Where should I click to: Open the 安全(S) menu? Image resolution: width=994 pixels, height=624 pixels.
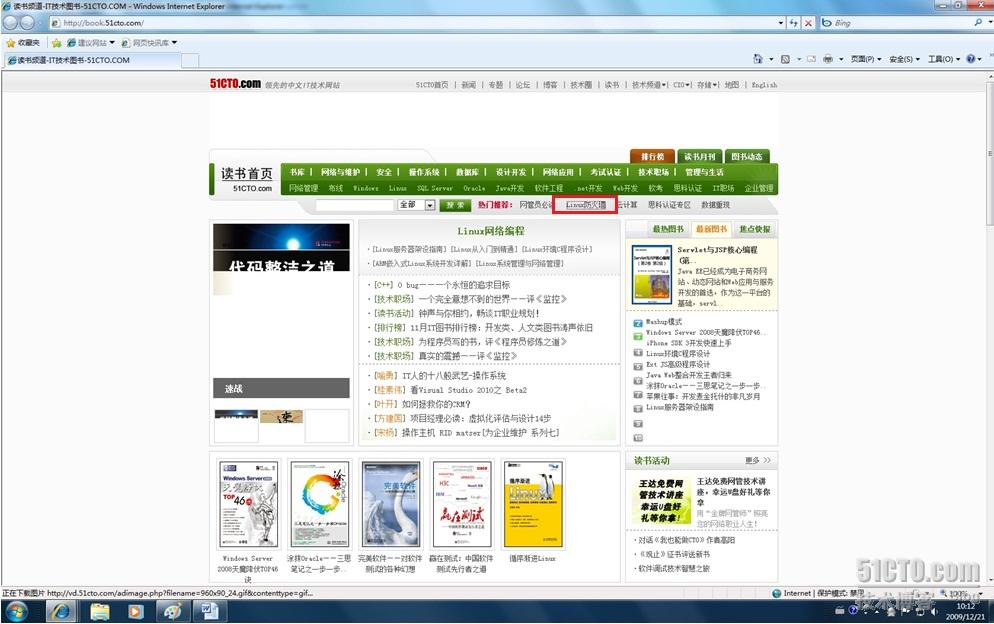tap(904, 59)
